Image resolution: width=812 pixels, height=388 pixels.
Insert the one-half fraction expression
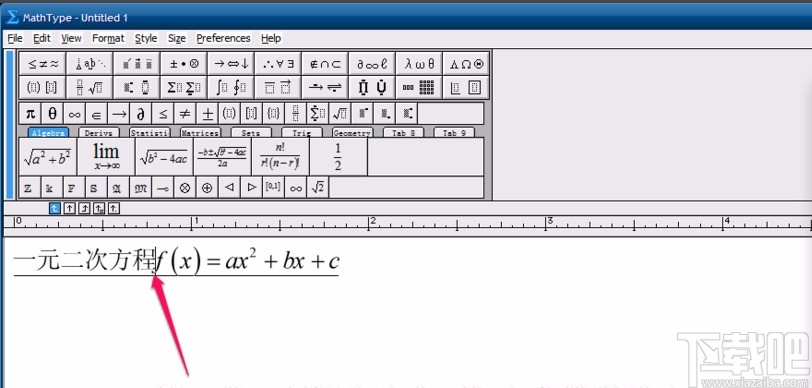[338, 157]
